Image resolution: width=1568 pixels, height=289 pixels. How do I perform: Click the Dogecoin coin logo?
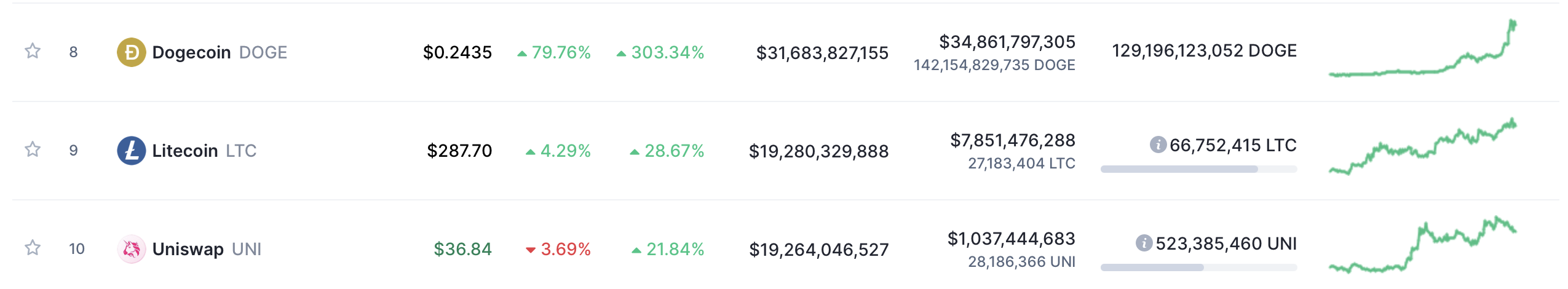click(x=131, y=52)
